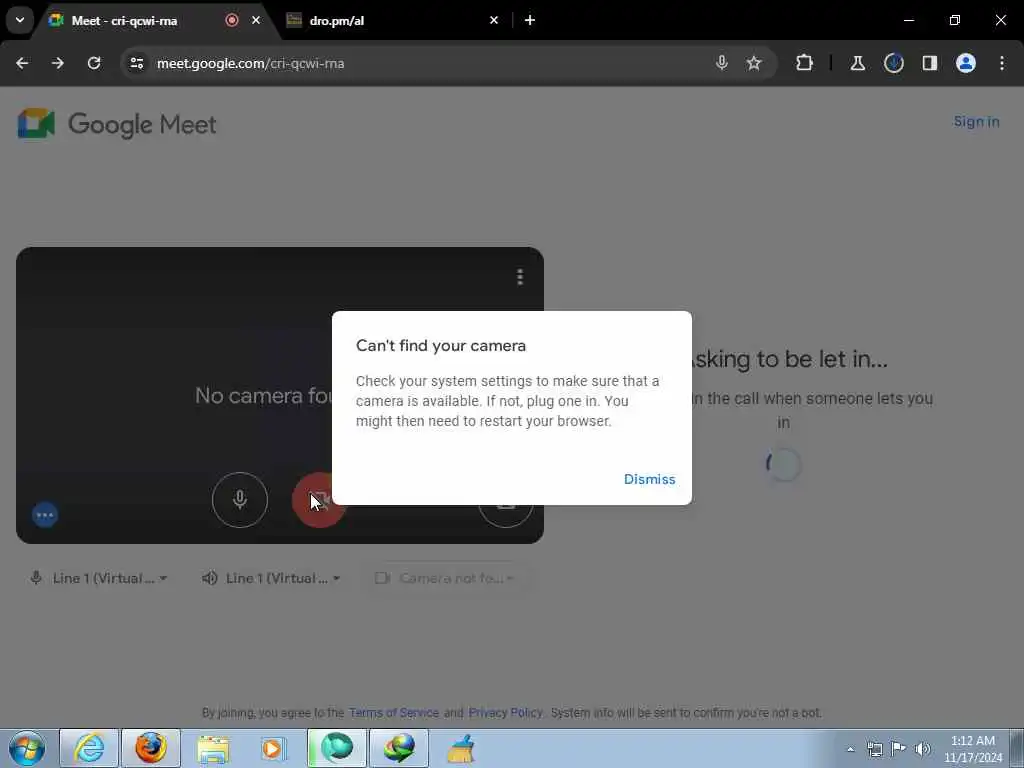
Task: Dismiss the camera not found dialog
Action: pyautogui.click(x=649, y=479)
